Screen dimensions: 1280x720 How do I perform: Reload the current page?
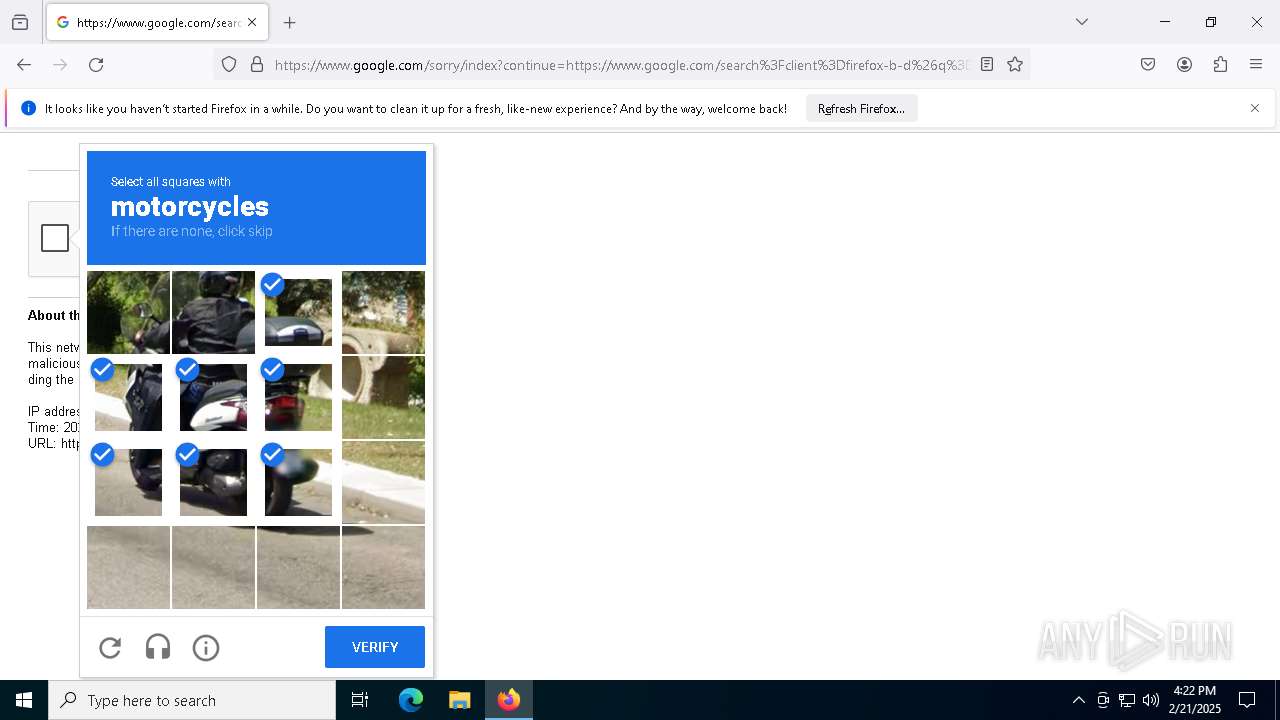click(x=96, y=65)
